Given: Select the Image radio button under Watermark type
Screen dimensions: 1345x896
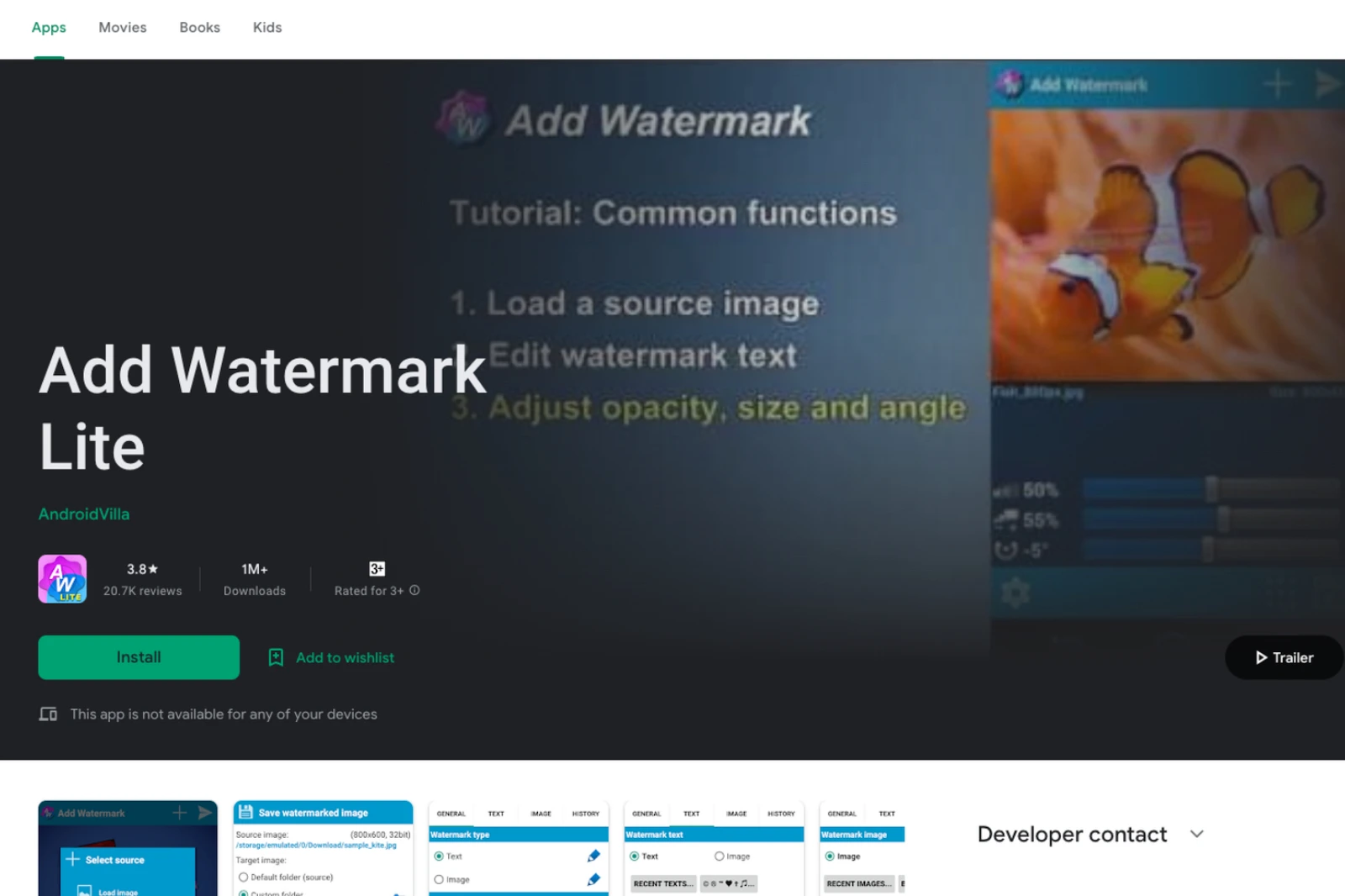Looking at the screenshot, I should 439,879.
